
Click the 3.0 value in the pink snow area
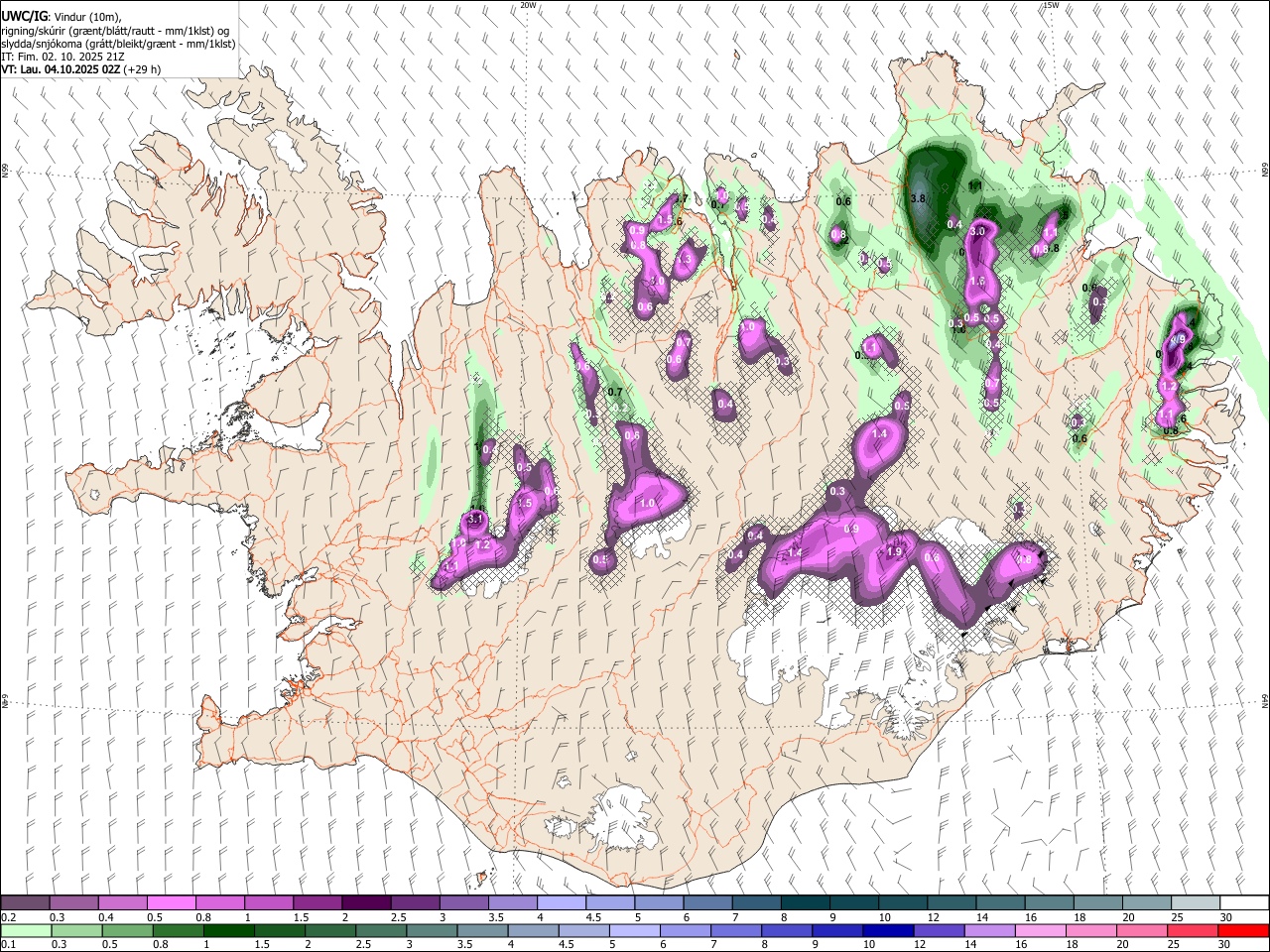click(977, 231)
